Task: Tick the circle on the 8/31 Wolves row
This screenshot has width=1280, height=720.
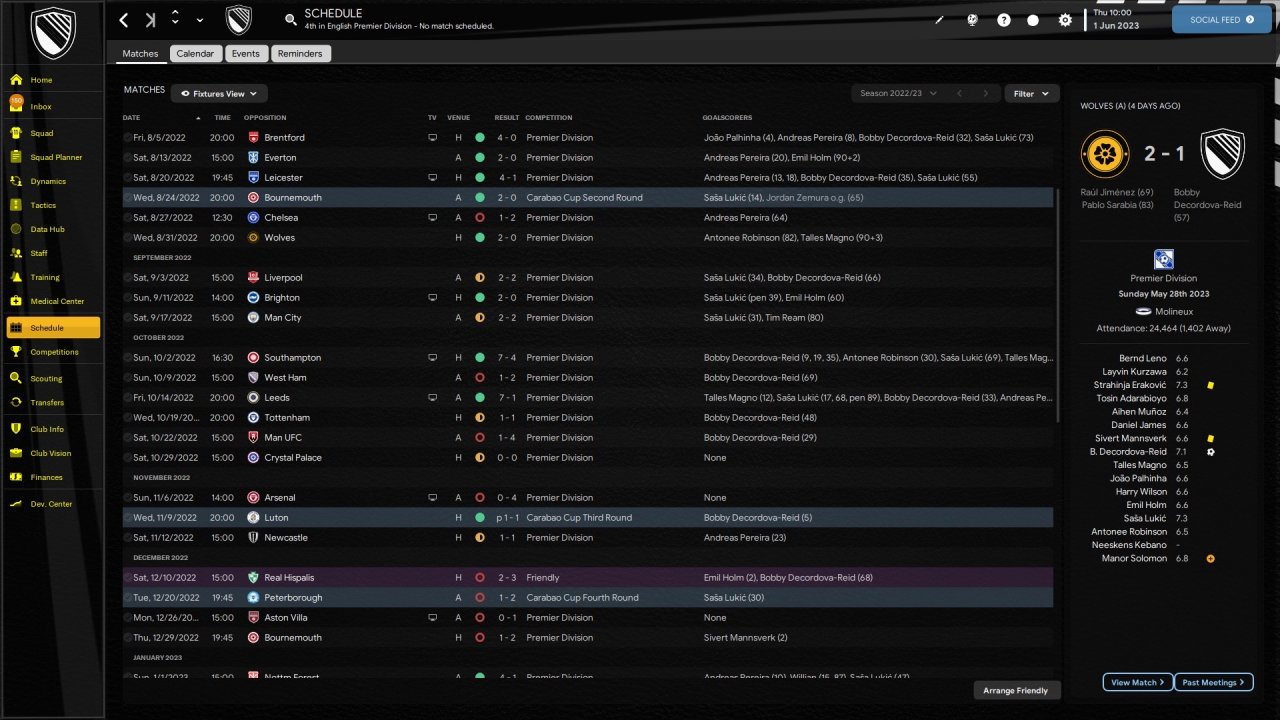Action: click(128, 238)
